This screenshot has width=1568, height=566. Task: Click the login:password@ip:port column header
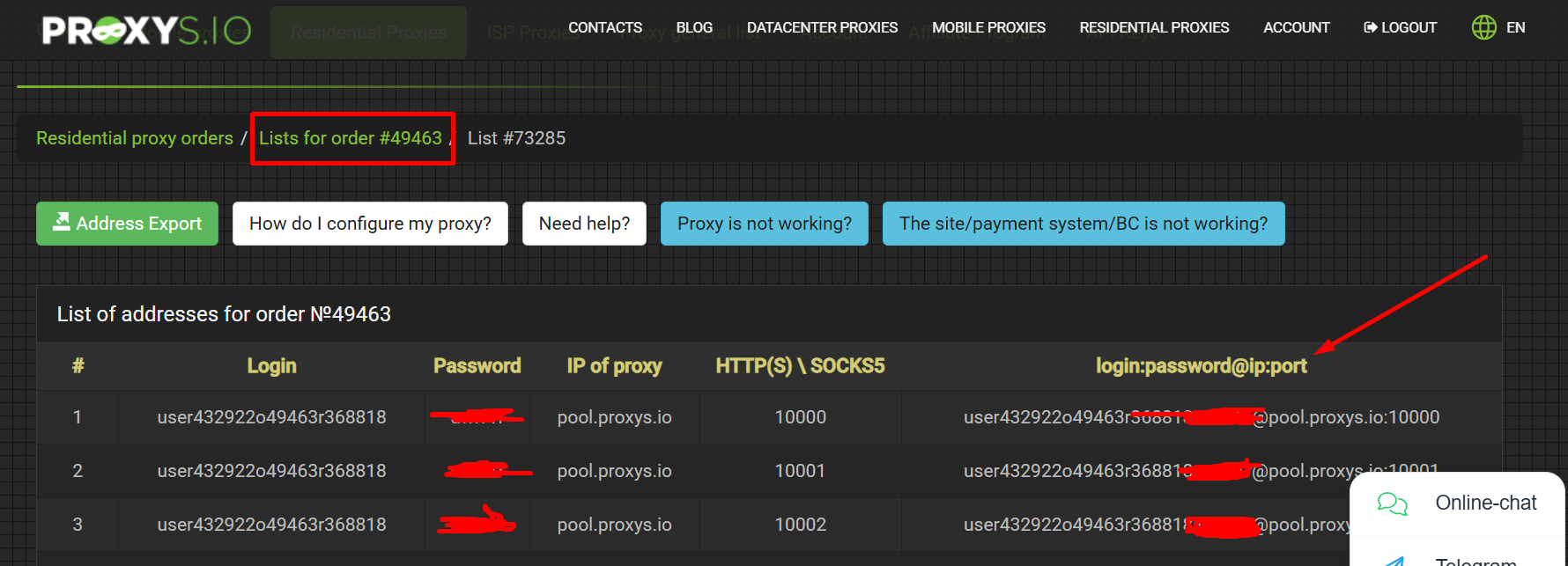(1202, 366)
